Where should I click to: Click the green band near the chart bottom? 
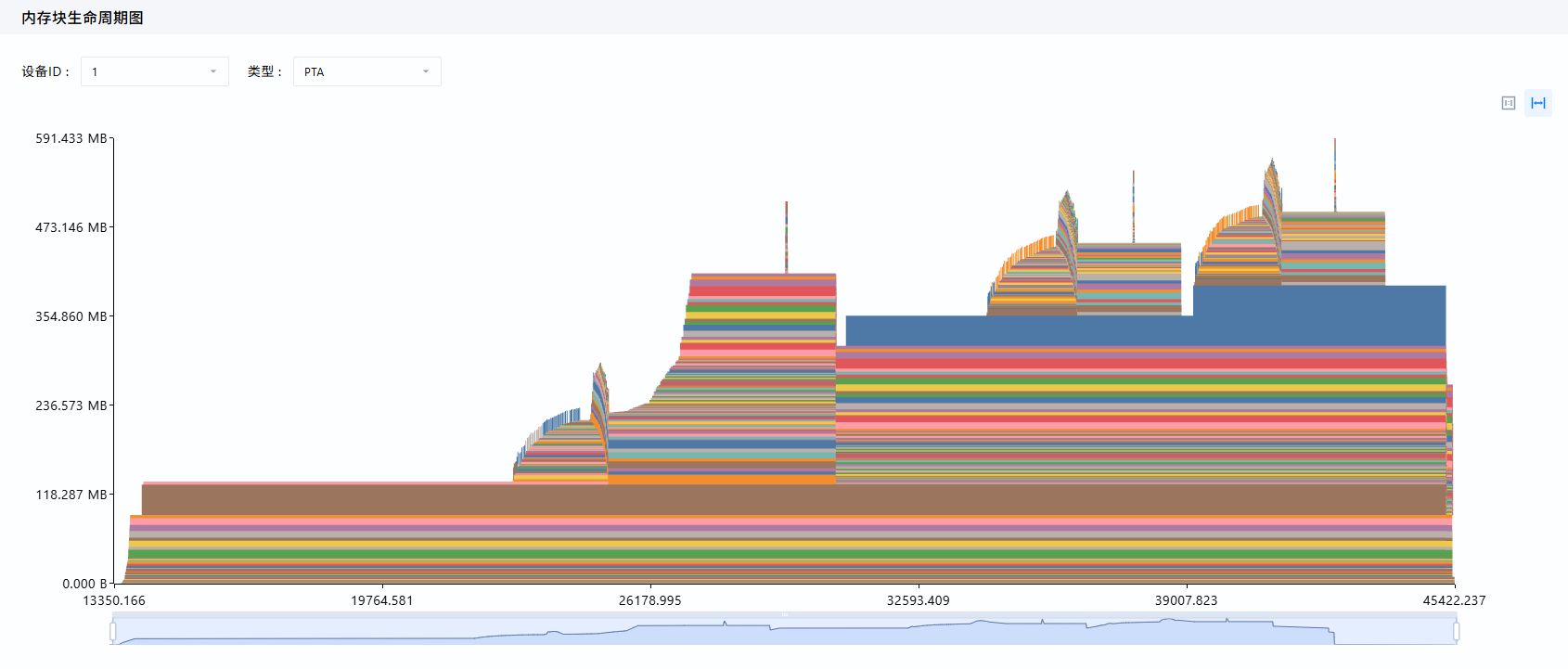(x=790, y=554)
